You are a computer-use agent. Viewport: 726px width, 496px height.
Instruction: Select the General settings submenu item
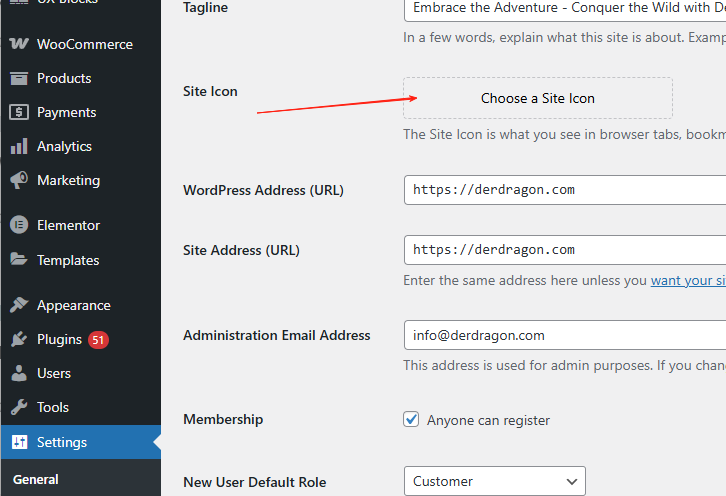point(36,479)
